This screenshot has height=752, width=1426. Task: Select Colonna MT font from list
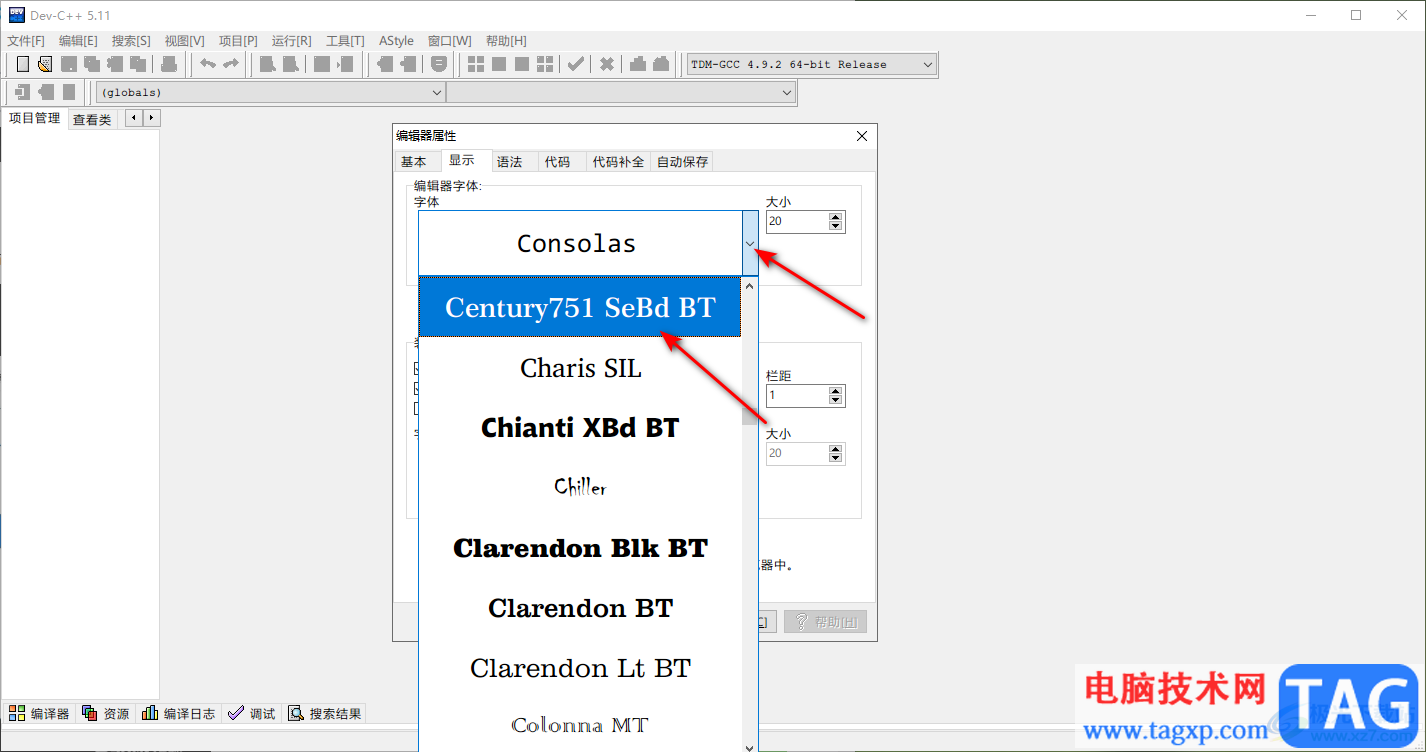click(580, 725)
